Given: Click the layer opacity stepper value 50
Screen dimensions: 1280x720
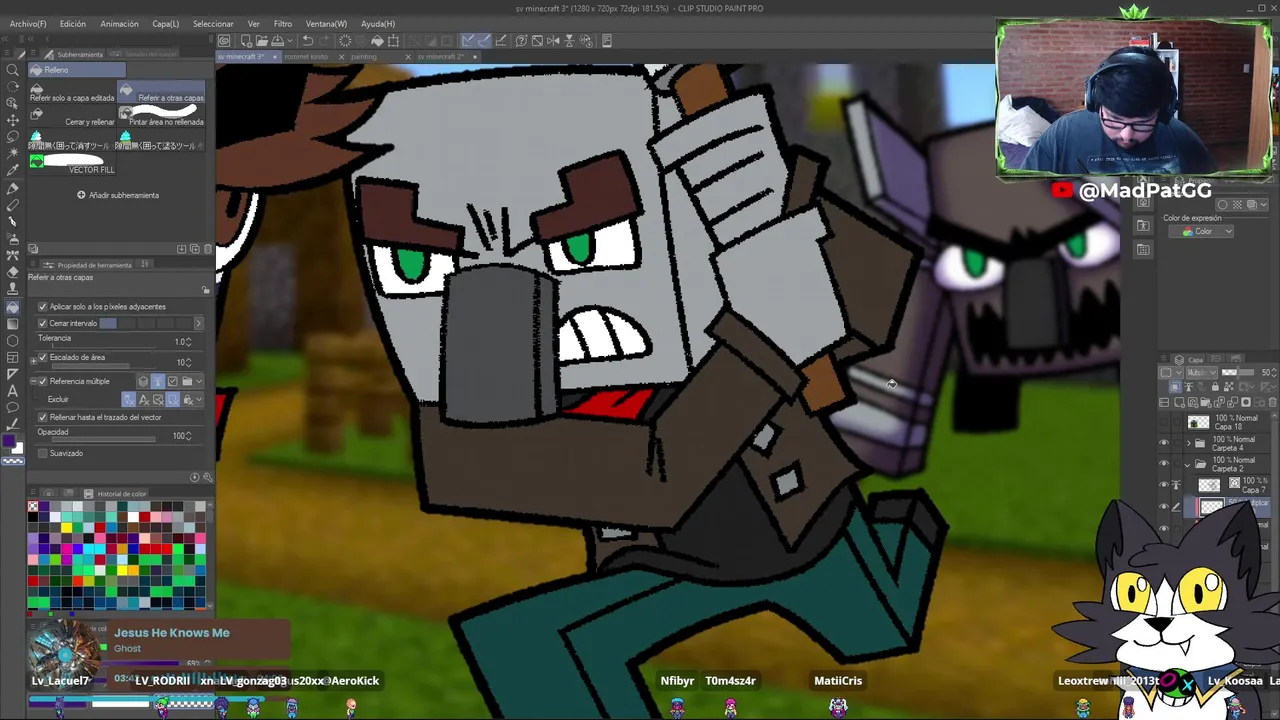Looking at the screenshot, I should pyautogui.click(x=1267, y=373).
